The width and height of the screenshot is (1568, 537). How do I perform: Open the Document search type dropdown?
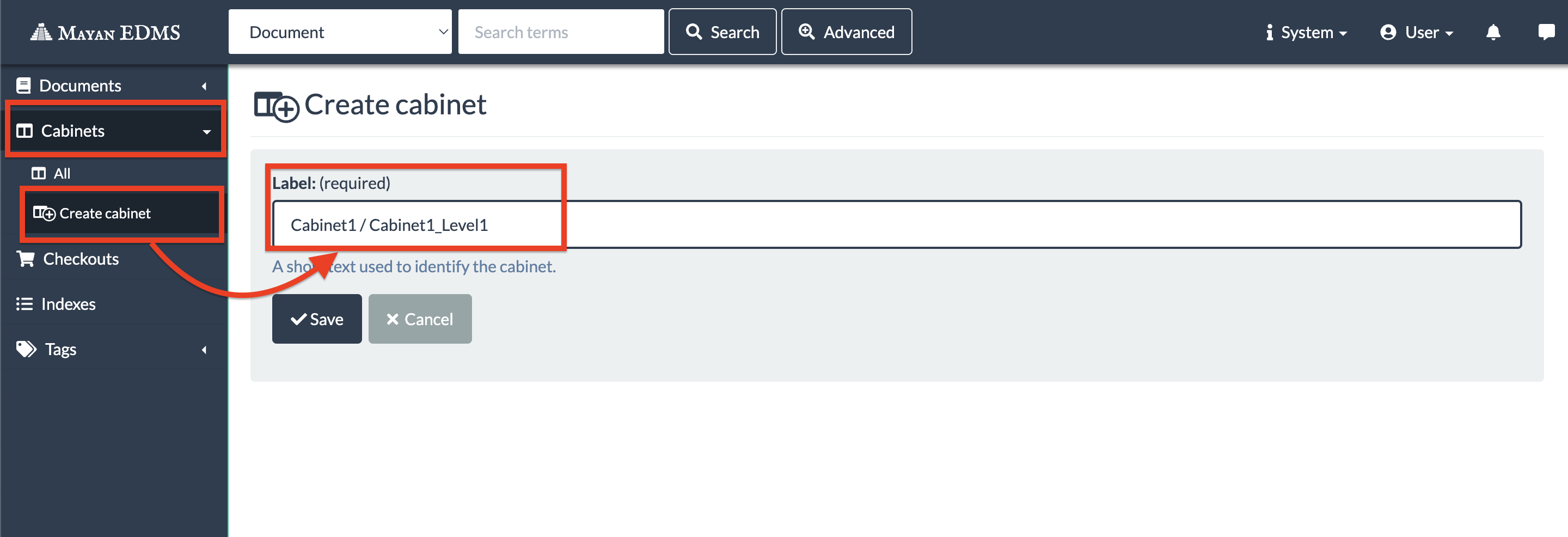point(340,32)
